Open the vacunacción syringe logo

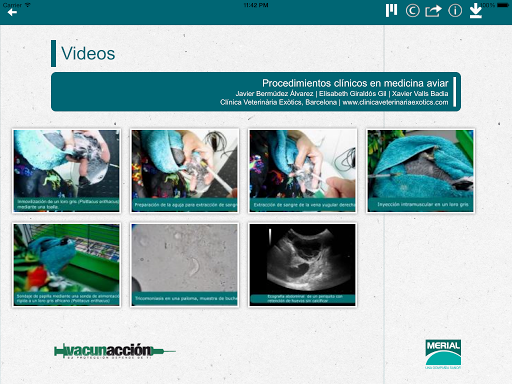pos(115,351)
